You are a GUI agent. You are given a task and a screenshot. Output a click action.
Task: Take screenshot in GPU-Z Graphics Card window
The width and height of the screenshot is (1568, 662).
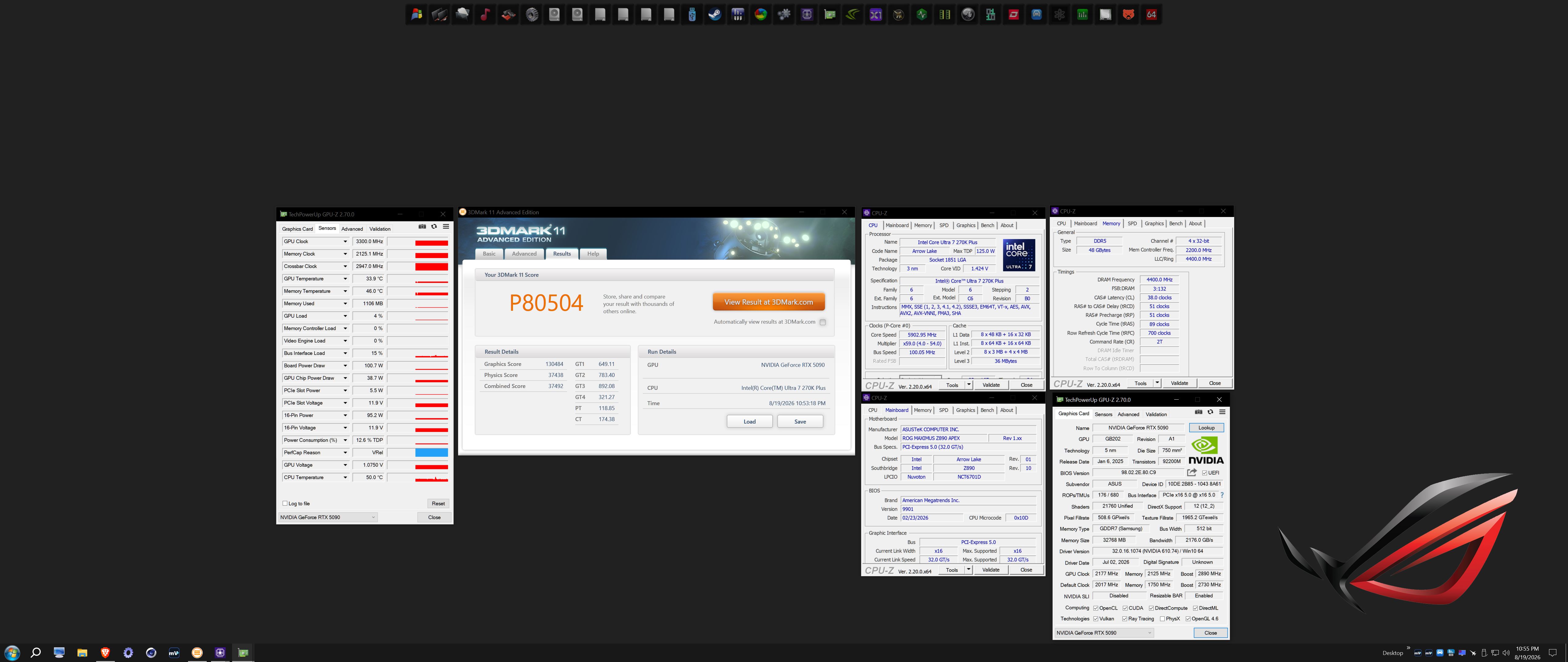[x=1199, y=412]
